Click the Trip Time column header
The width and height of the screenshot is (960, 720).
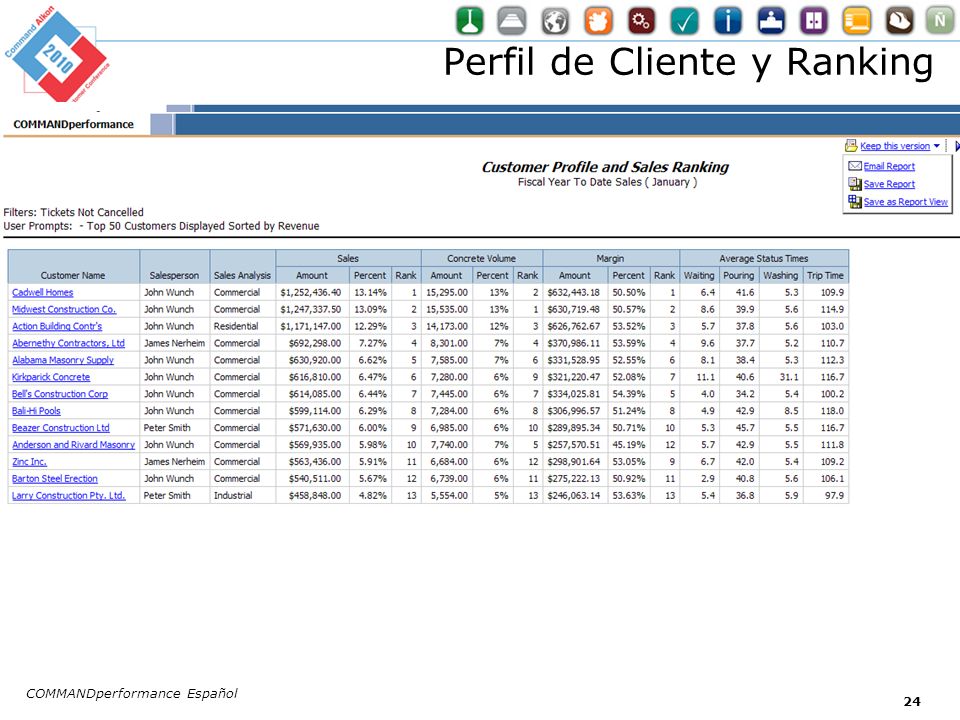[x=825, y=276]
